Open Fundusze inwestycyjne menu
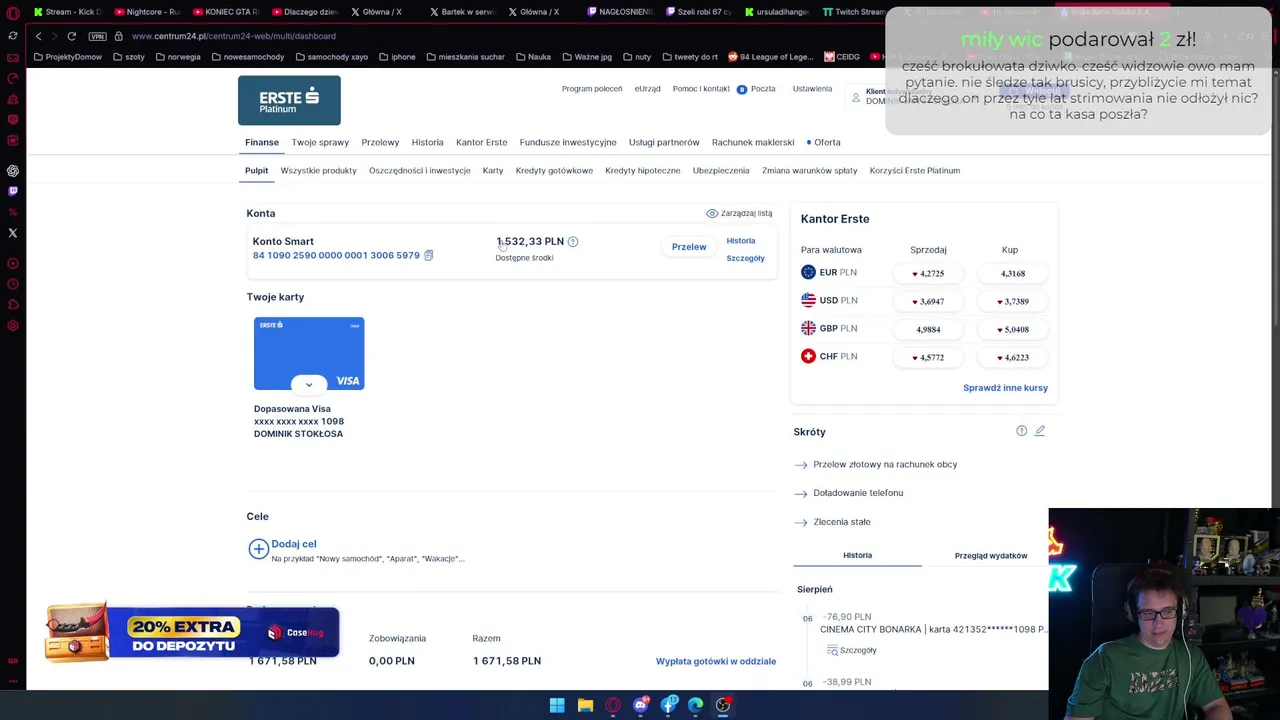 tap(568, 142)
